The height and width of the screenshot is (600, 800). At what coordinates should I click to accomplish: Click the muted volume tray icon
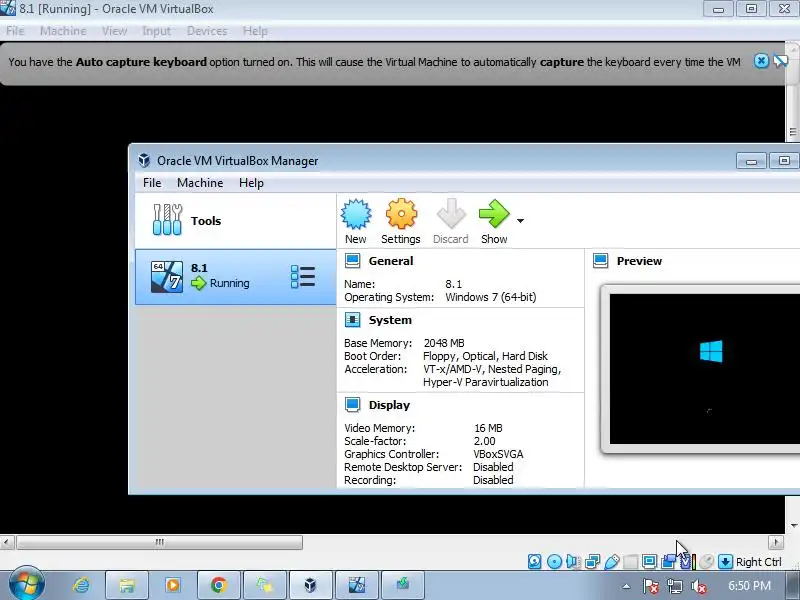(698, 587)
